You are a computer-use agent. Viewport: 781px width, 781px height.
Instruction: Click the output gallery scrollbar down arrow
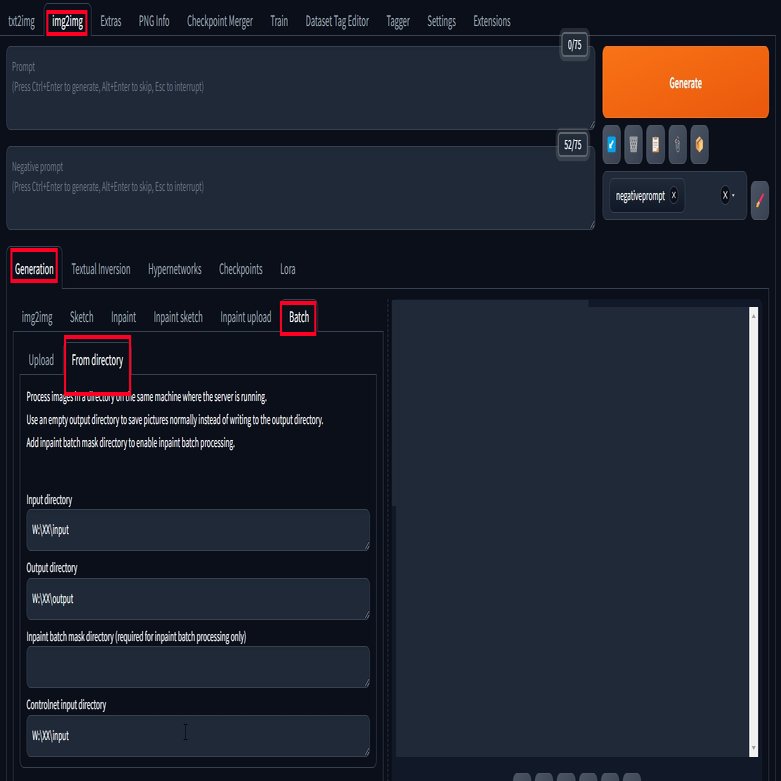pos(754,748)
